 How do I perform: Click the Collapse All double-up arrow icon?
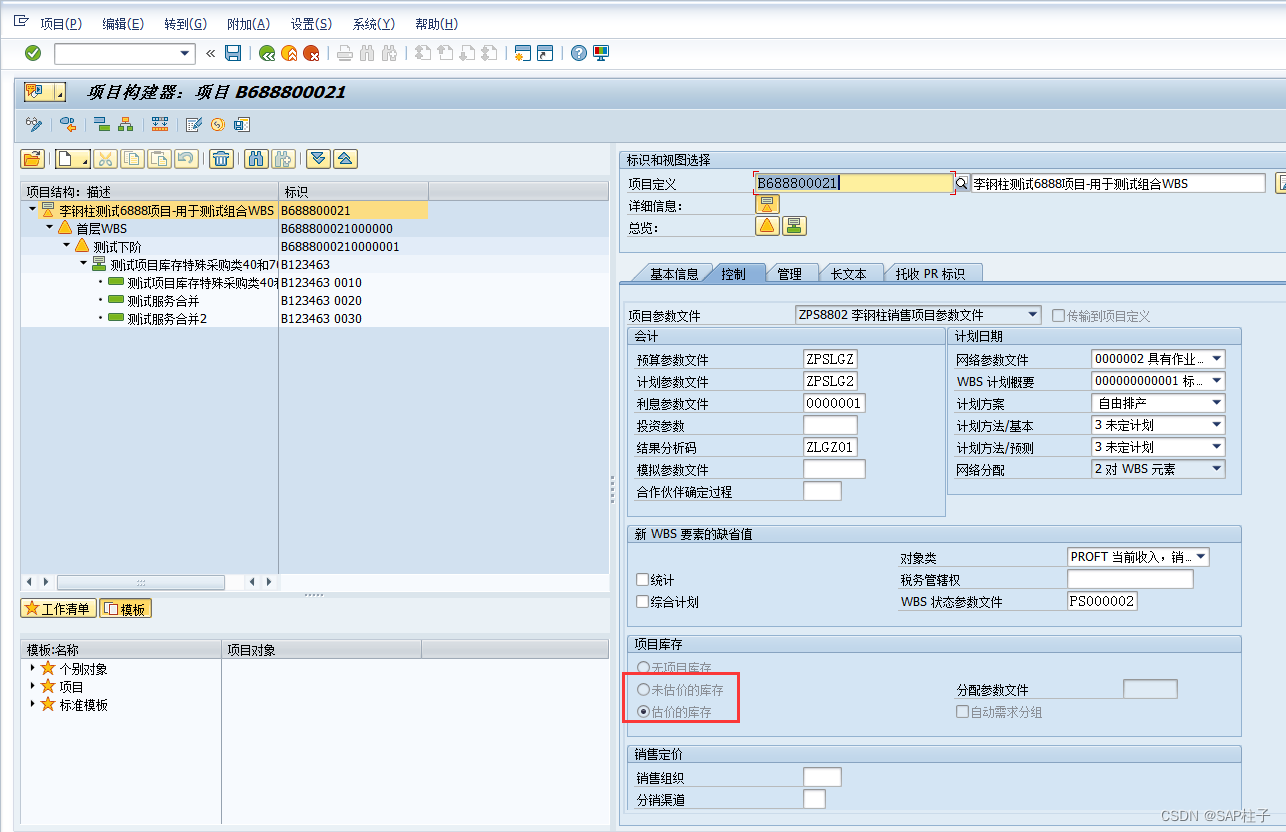345,158
